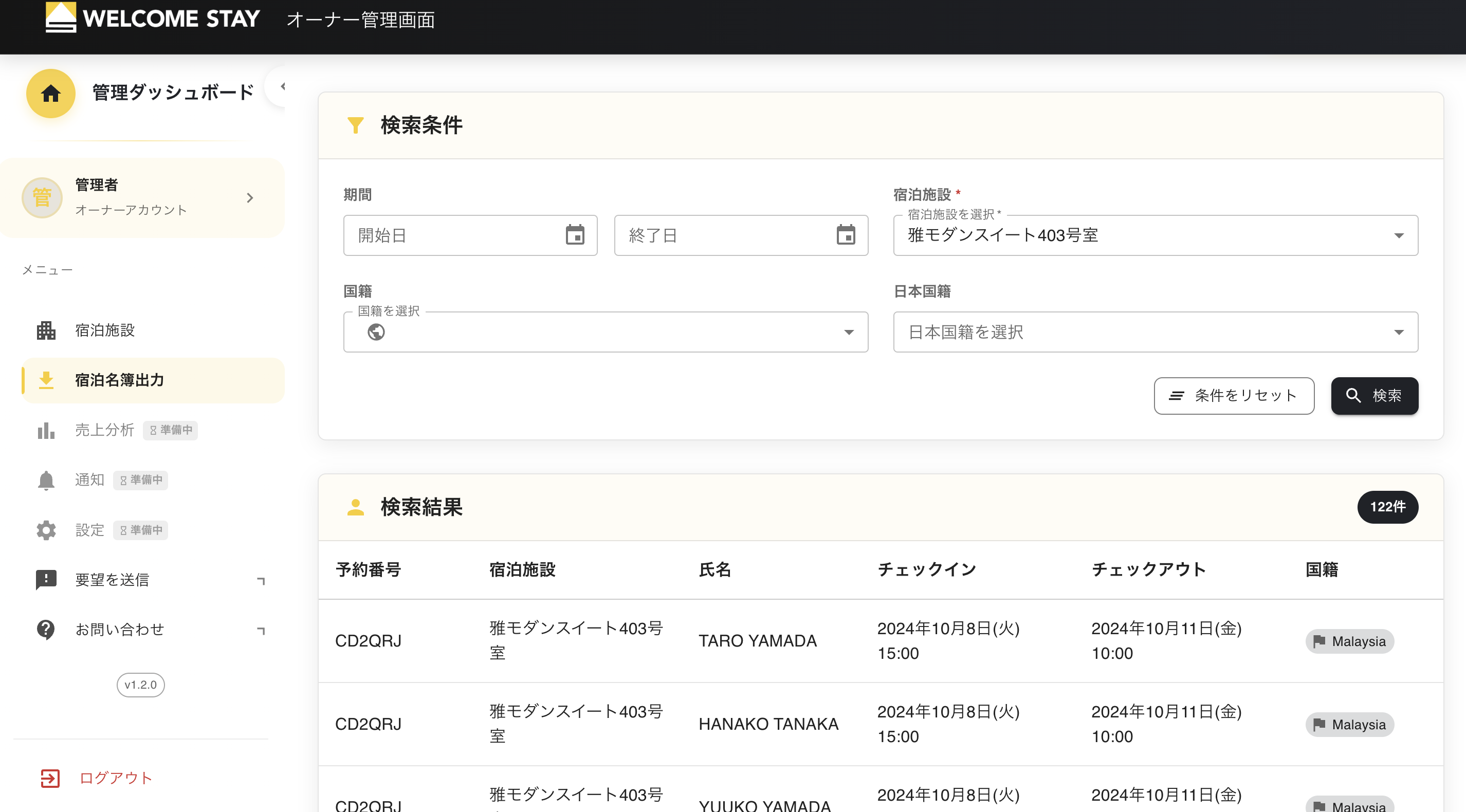Image resolution: width=1466 pixels, height=812 pixels.
Task: Click the 条件をリセット button
Action: [x=1234, y=396]
